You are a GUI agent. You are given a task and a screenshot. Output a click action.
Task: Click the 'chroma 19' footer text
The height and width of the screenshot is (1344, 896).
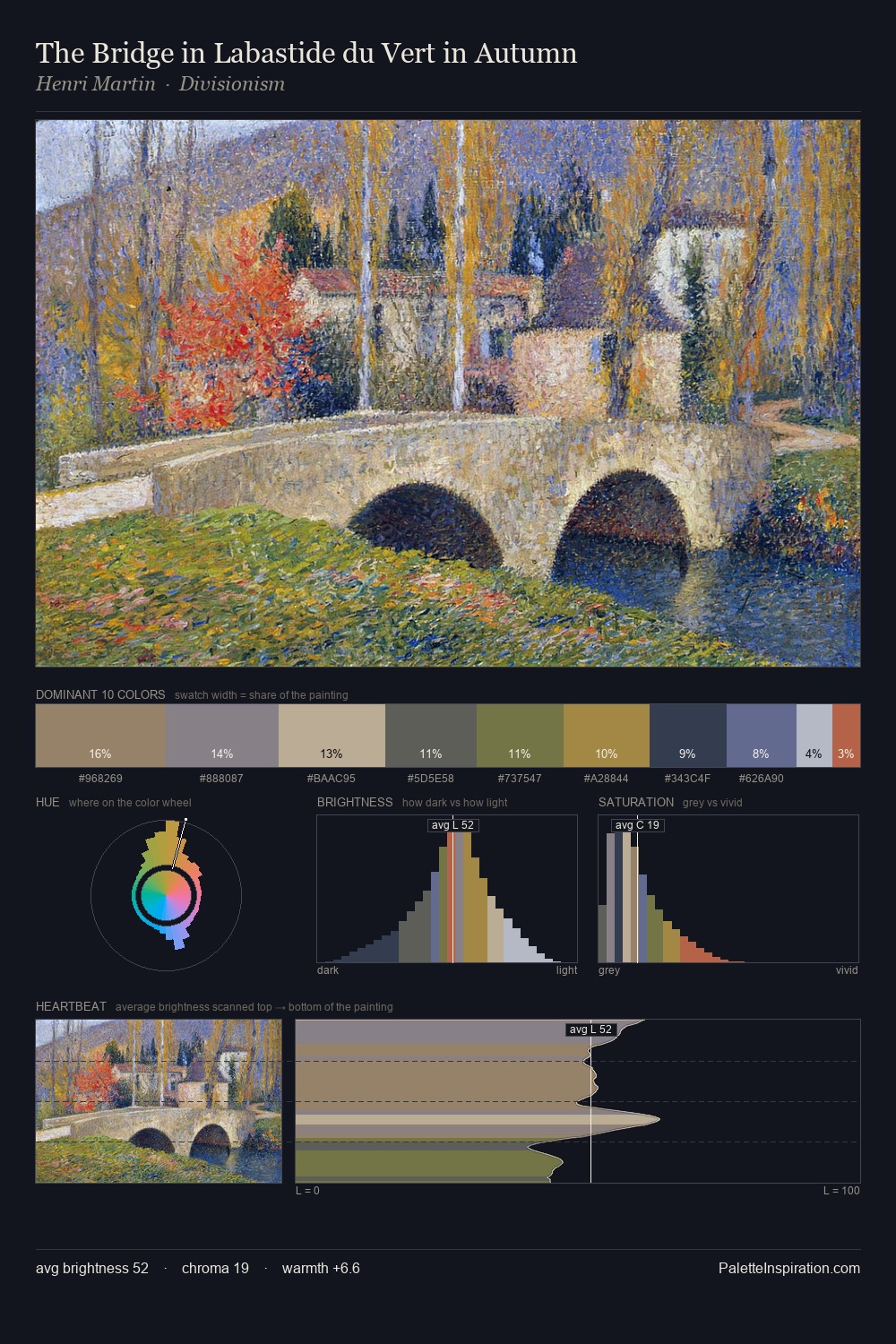[215, 1268]
